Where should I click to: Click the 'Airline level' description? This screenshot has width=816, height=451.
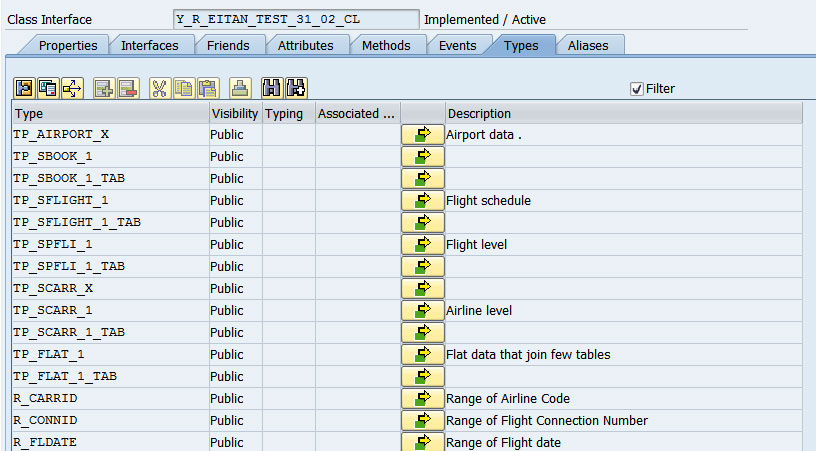pyautogui.click(x=479, y=311)
